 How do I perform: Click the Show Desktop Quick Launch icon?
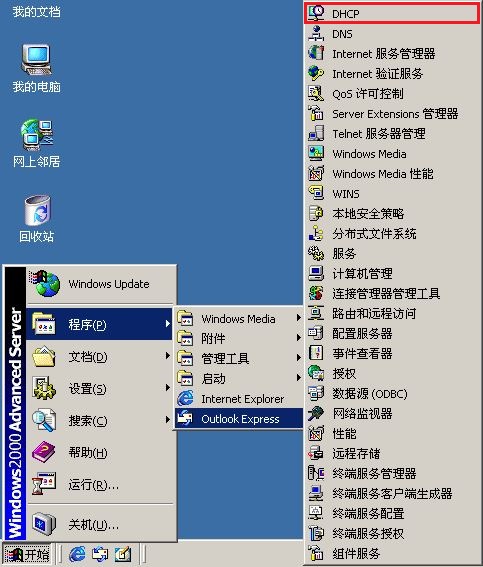click(x=123, y=554)
